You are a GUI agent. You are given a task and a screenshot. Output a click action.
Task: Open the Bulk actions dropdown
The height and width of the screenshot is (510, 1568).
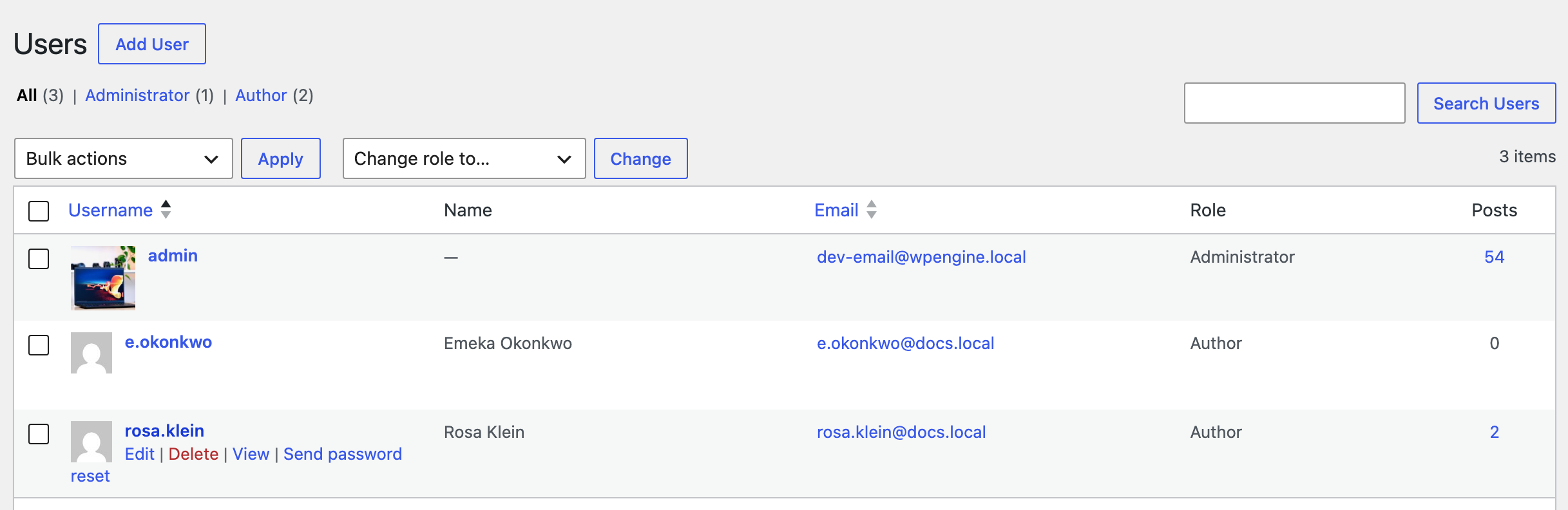124,158
